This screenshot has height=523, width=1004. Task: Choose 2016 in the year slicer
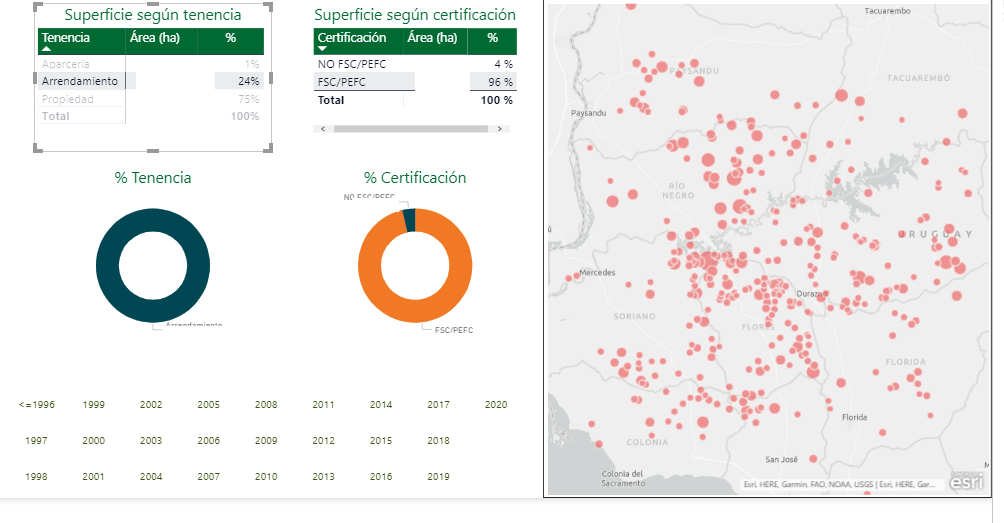click(x=381, y=476)
